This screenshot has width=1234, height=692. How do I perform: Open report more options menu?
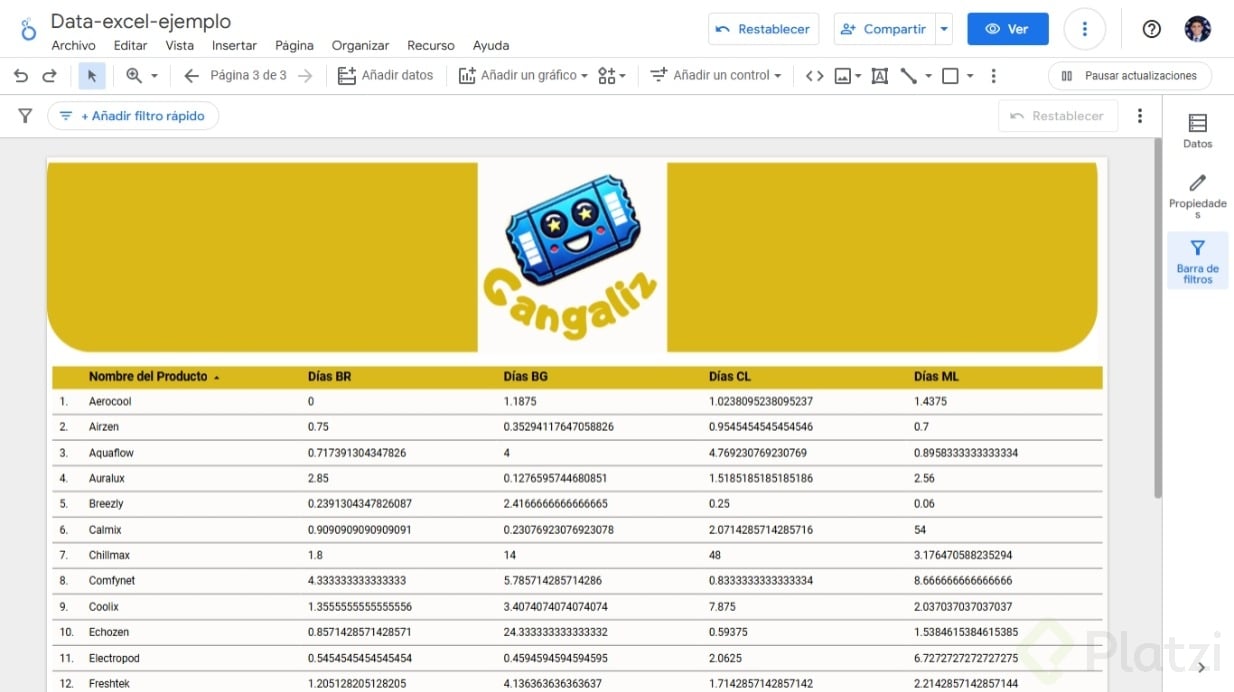click(1084, 29)
